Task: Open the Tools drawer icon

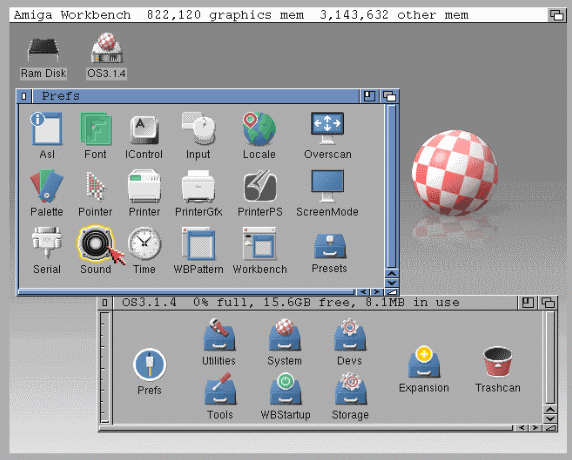Action: tap(220, 389)
